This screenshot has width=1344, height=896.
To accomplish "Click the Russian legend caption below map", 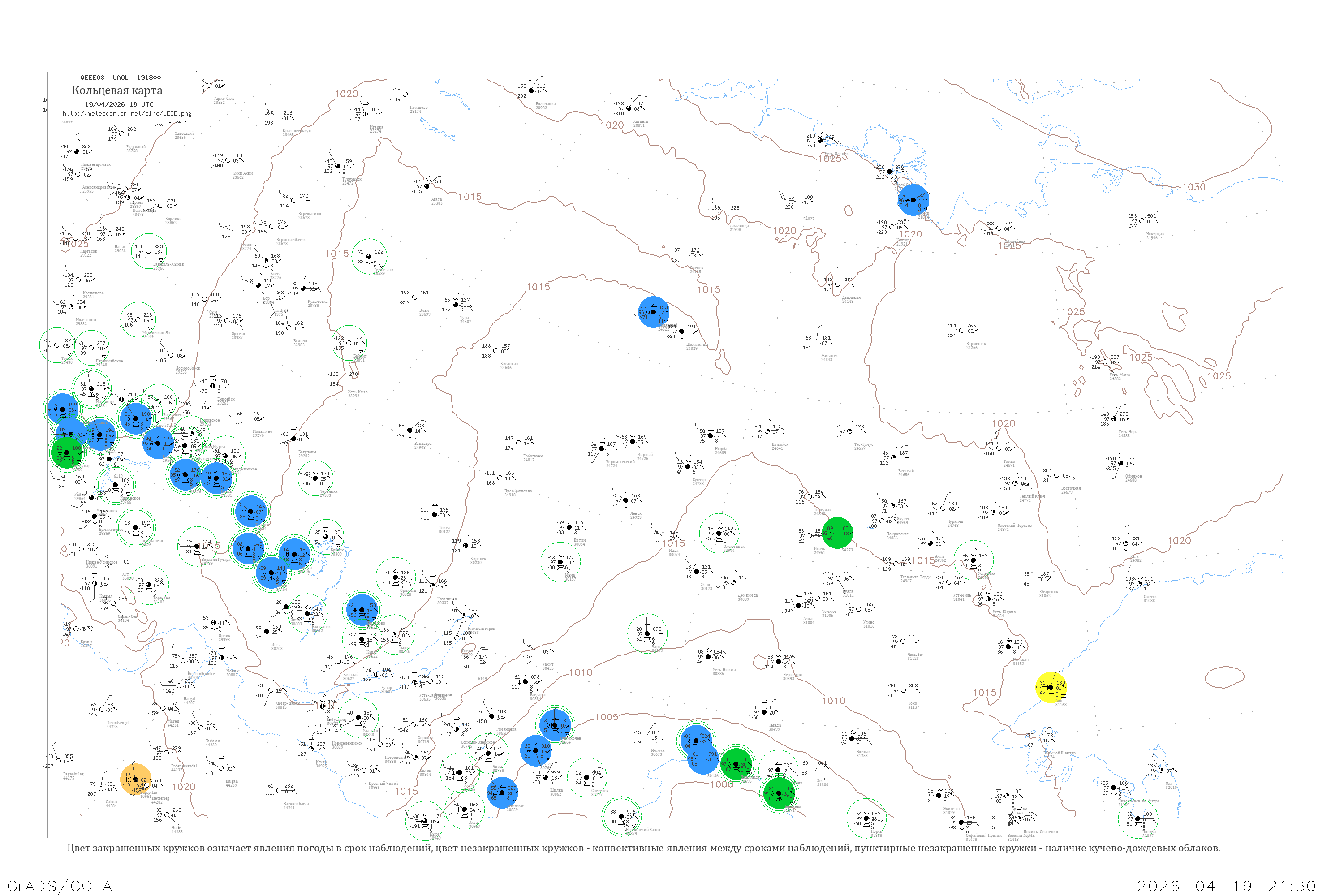I will coord(643,848).
